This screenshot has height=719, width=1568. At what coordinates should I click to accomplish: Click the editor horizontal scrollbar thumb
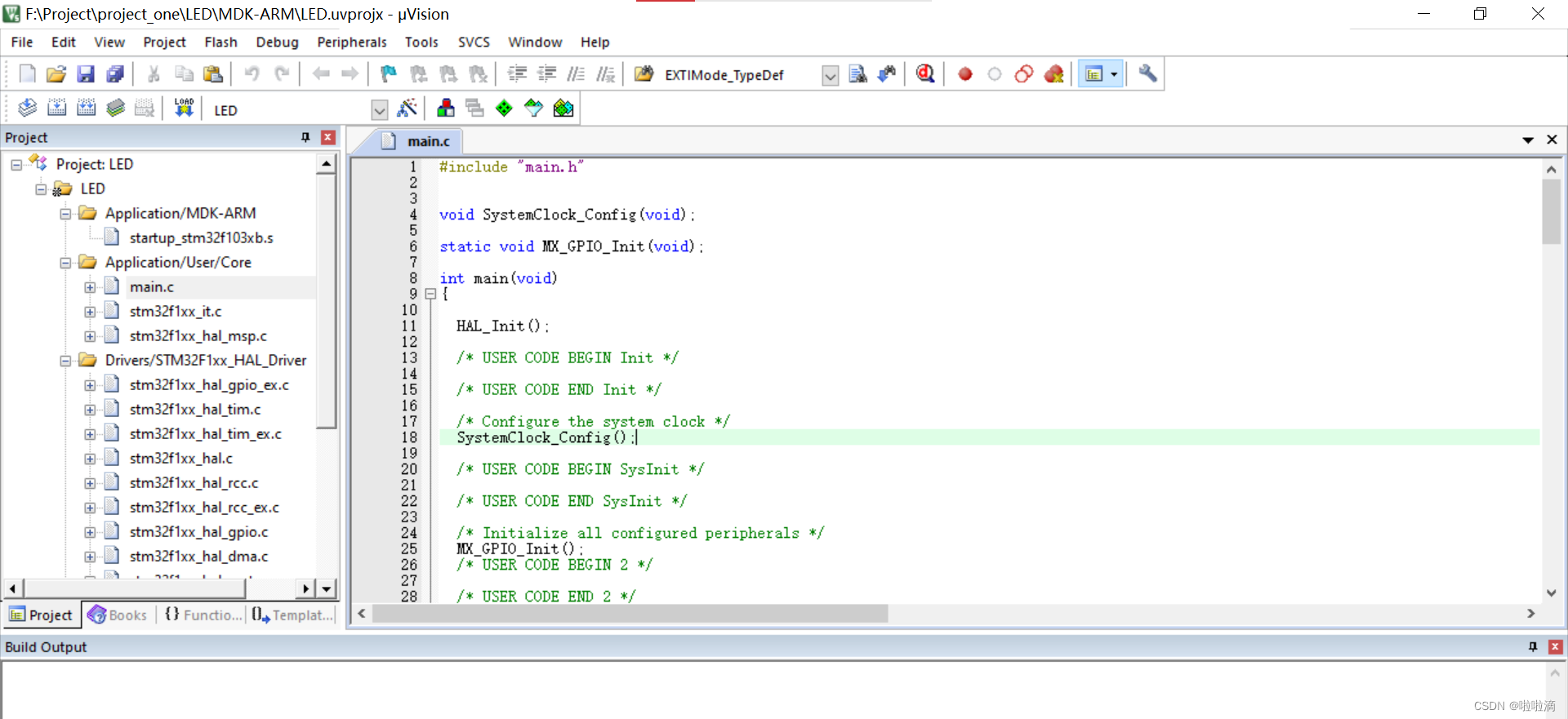pyautogui.click(x=630, y=613)
